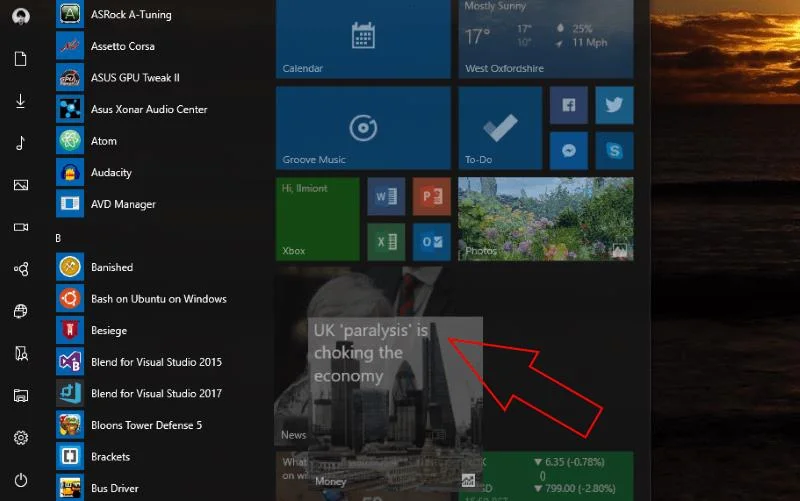Open HomeGroup icon in sidebar
800x501 pixels.
(x=20, y=269)
